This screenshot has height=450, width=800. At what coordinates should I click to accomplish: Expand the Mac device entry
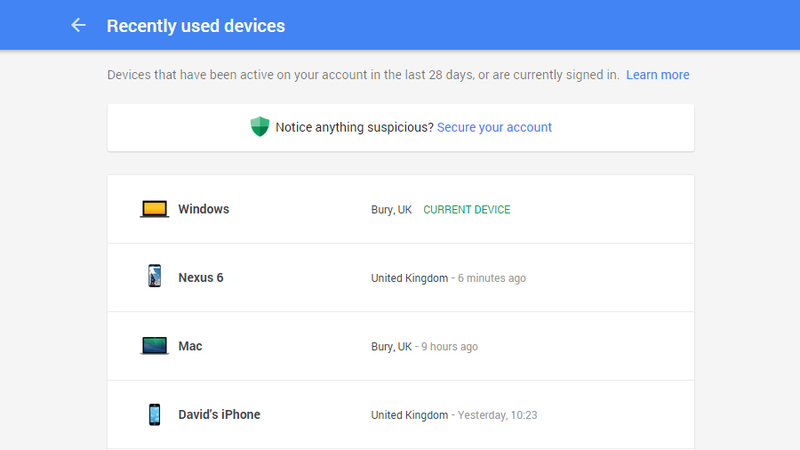(x=401, y=346)
